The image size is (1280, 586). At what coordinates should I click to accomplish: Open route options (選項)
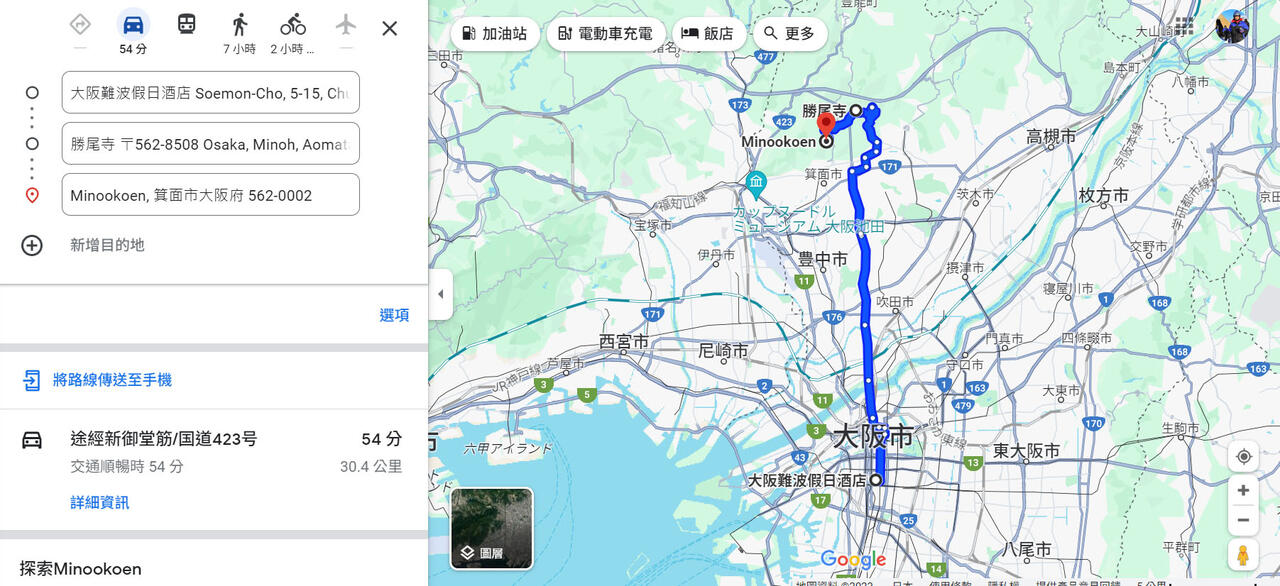[x=394, y=315]
